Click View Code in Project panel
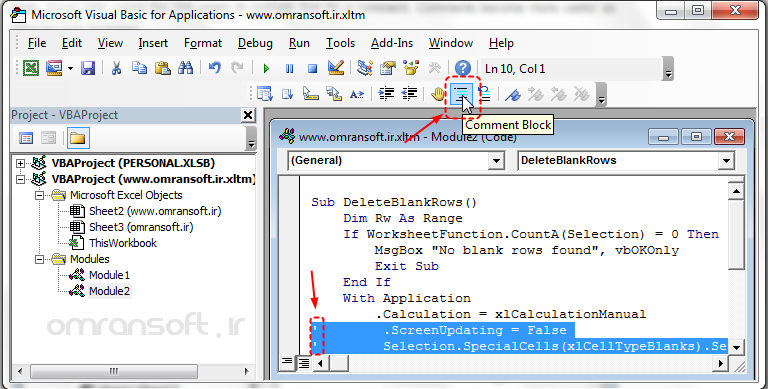 coord(26,138)
